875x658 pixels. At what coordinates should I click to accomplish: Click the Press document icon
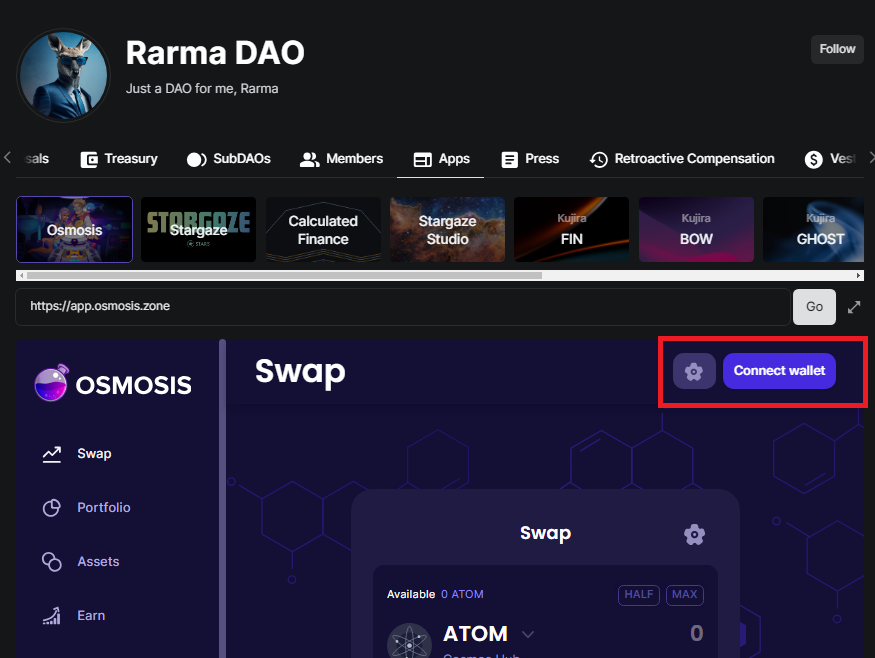click(509, 160)
